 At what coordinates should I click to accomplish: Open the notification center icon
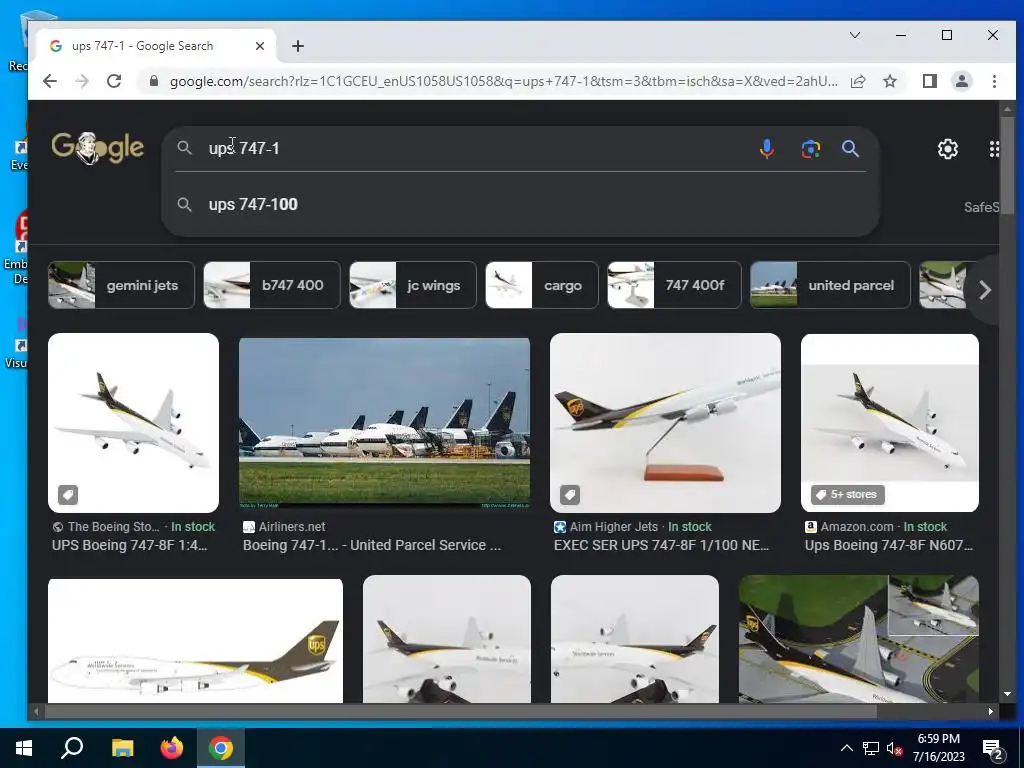[993, 750]
